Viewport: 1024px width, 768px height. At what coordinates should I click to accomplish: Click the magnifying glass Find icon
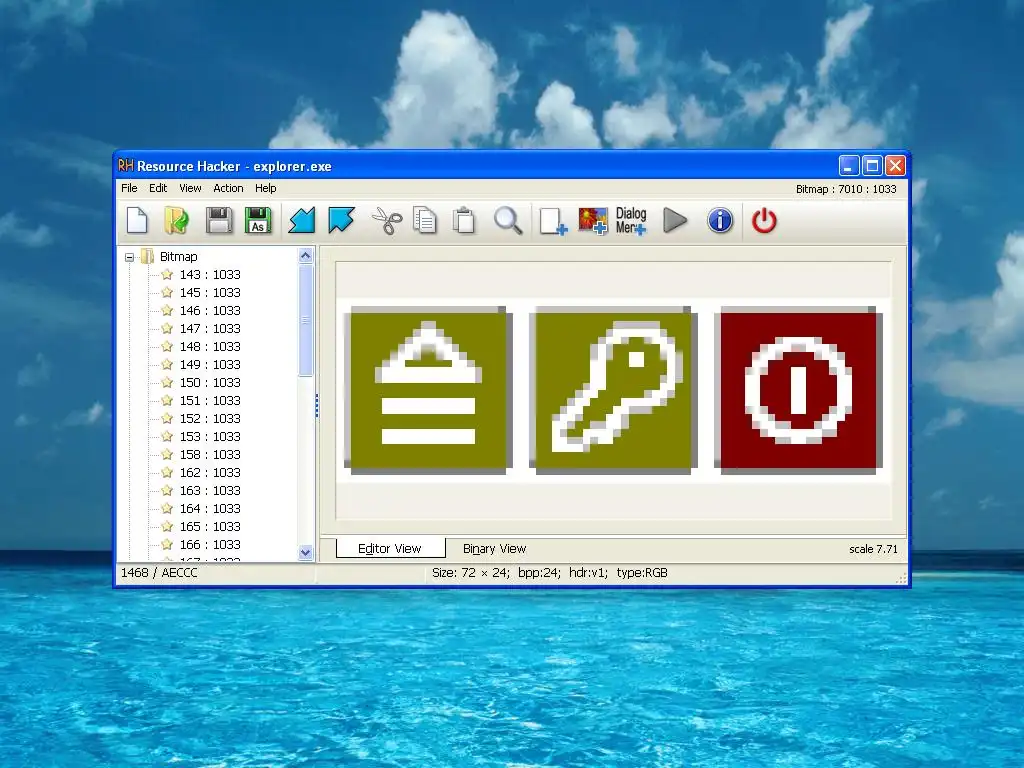pos(508,221)
